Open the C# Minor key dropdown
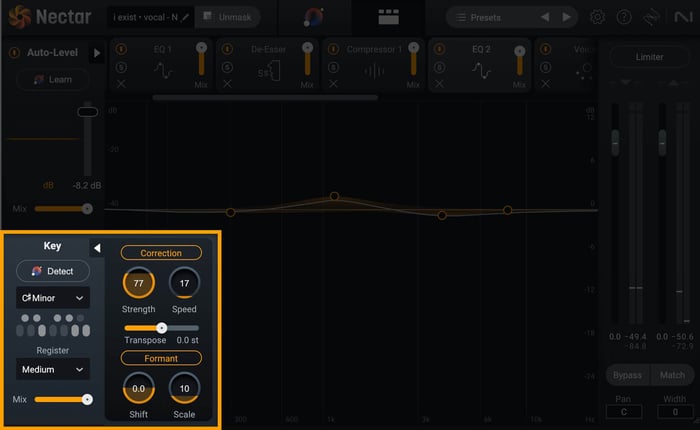The width and height of the screenshot is (700, 430). tap(53, 298)
